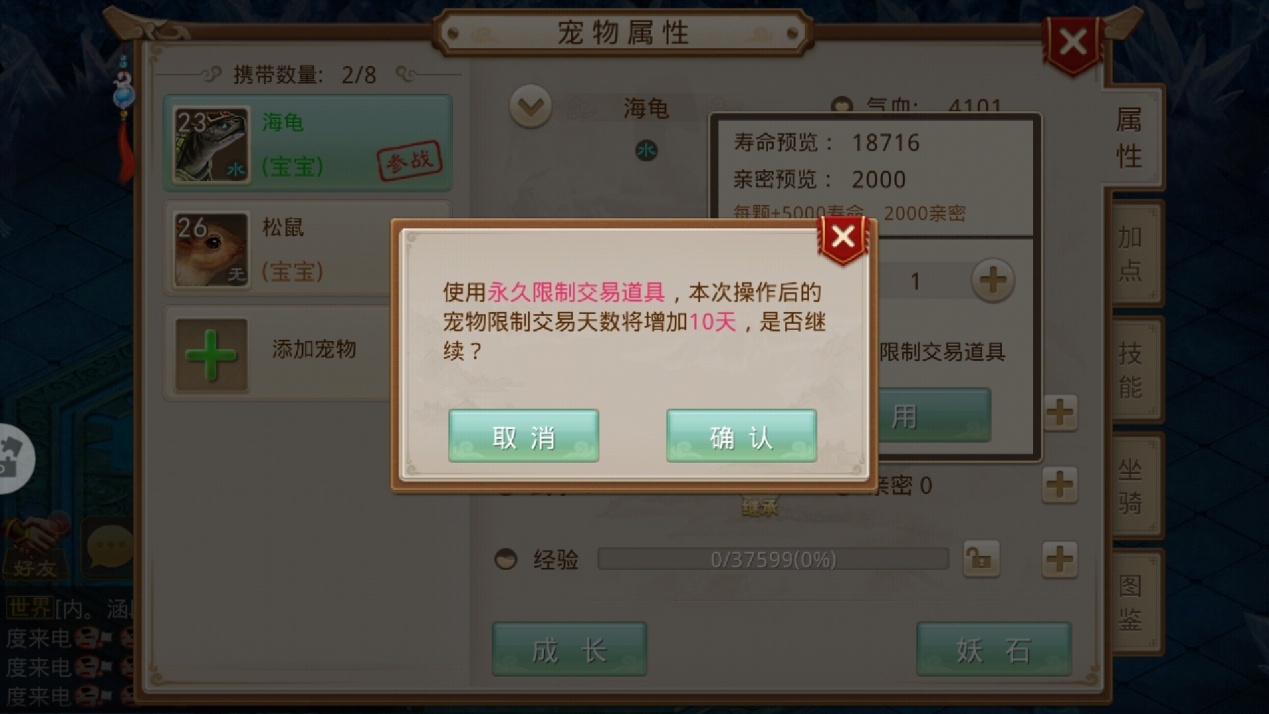The height and width of the screenshot is (714, 1269).
Task: Confirm the dialog with 确认 button
Action: click(x=741, y=436)
